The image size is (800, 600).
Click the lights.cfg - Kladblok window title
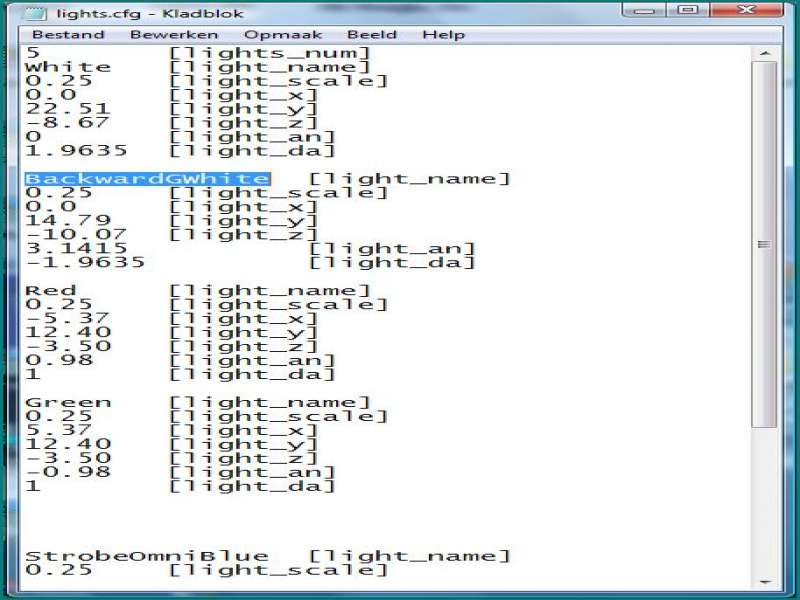click(149, 13)
